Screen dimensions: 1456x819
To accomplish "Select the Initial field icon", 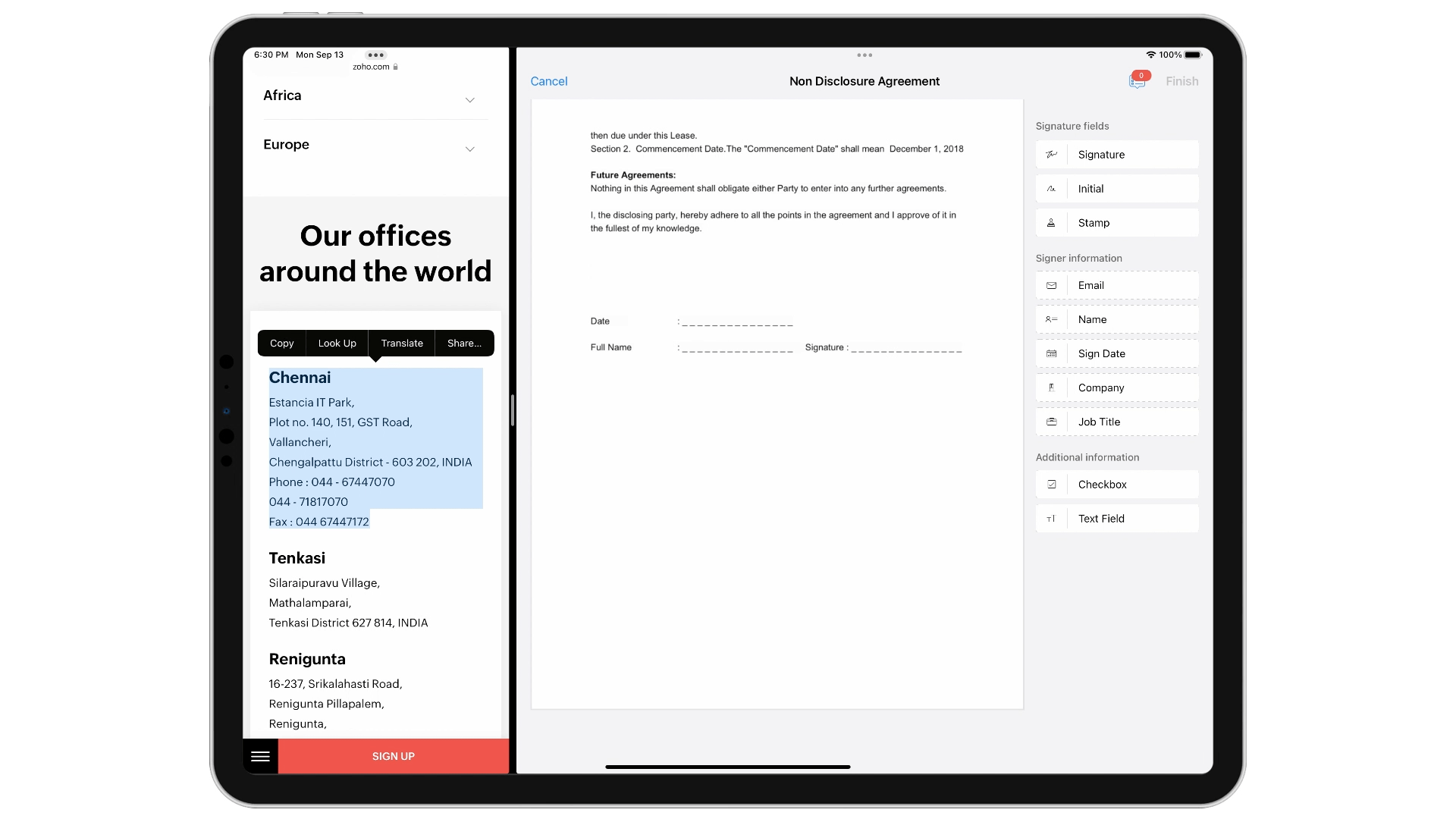I will [1051, 188].
